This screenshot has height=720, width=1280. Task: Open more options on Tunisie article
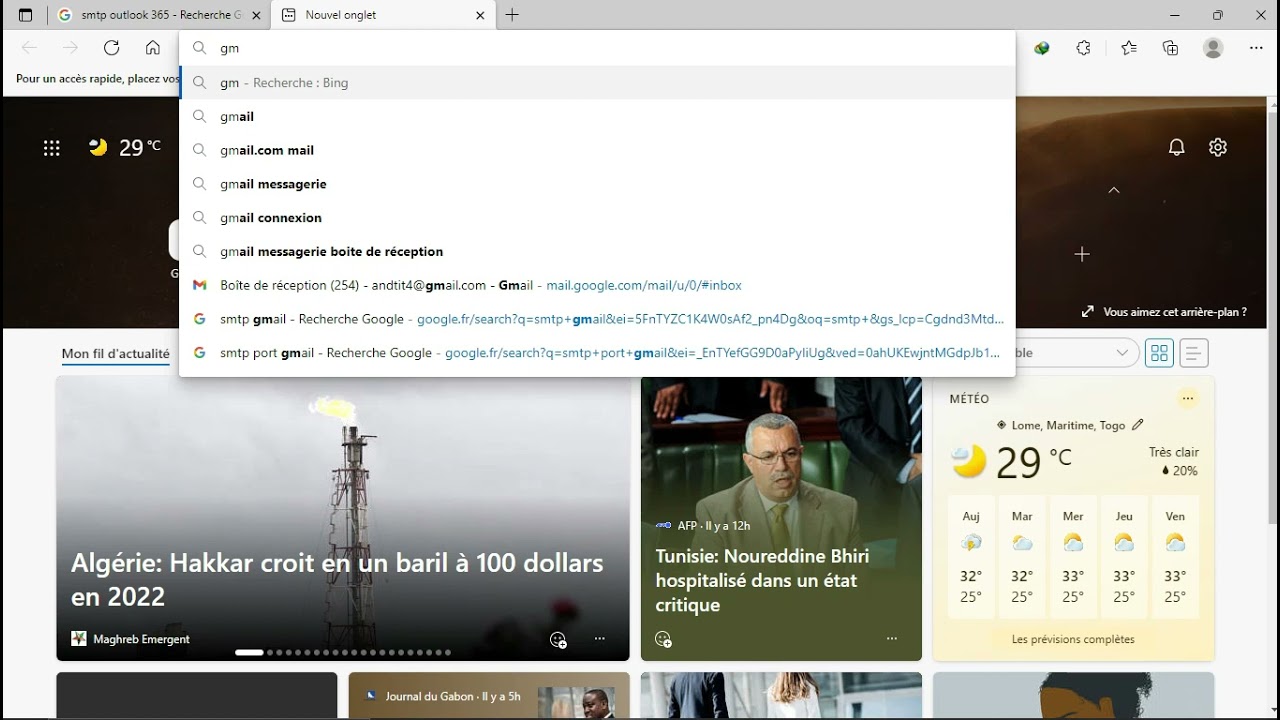point(891,639)
